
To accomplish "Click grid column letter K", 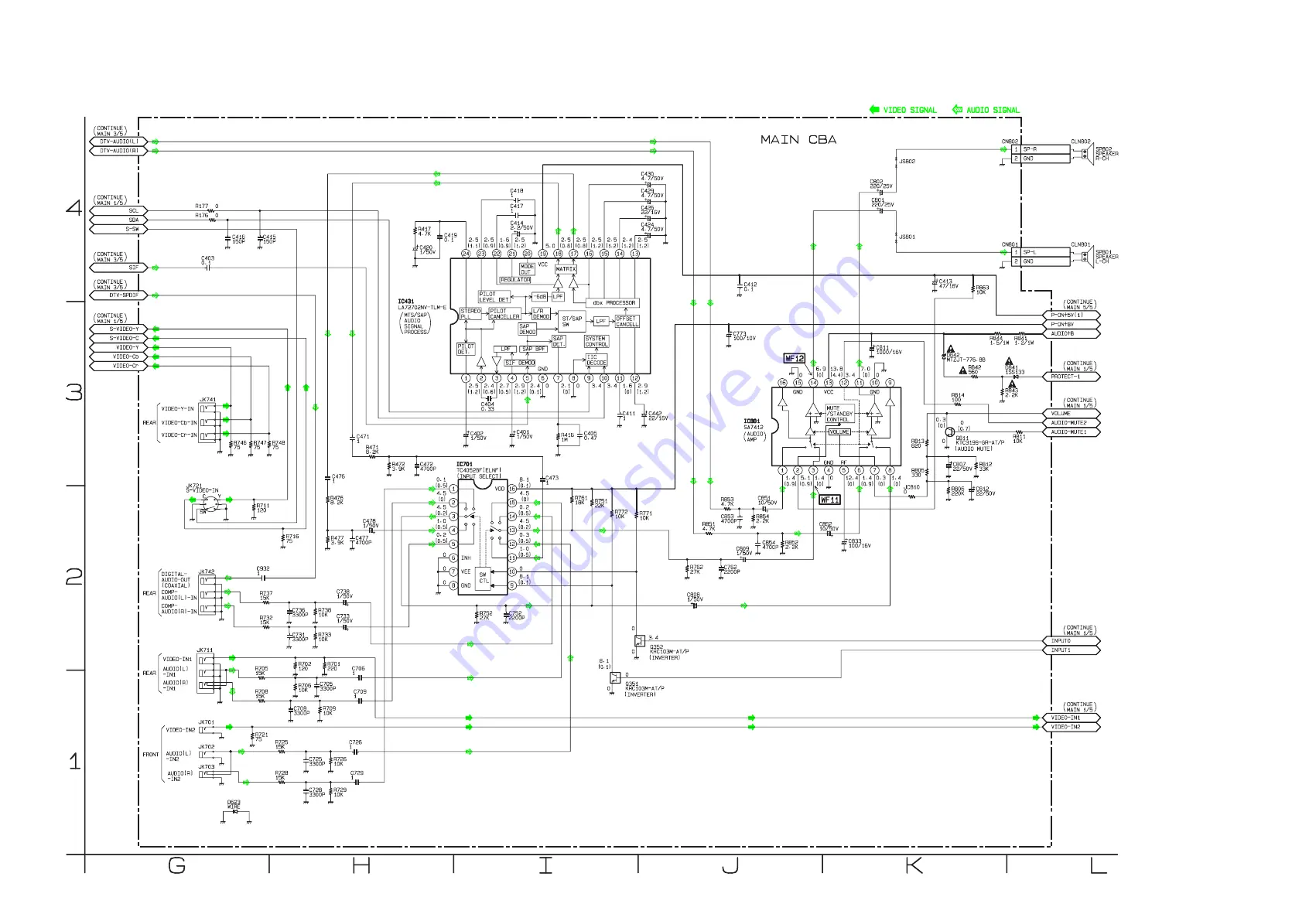I will (x=914, y=865).
